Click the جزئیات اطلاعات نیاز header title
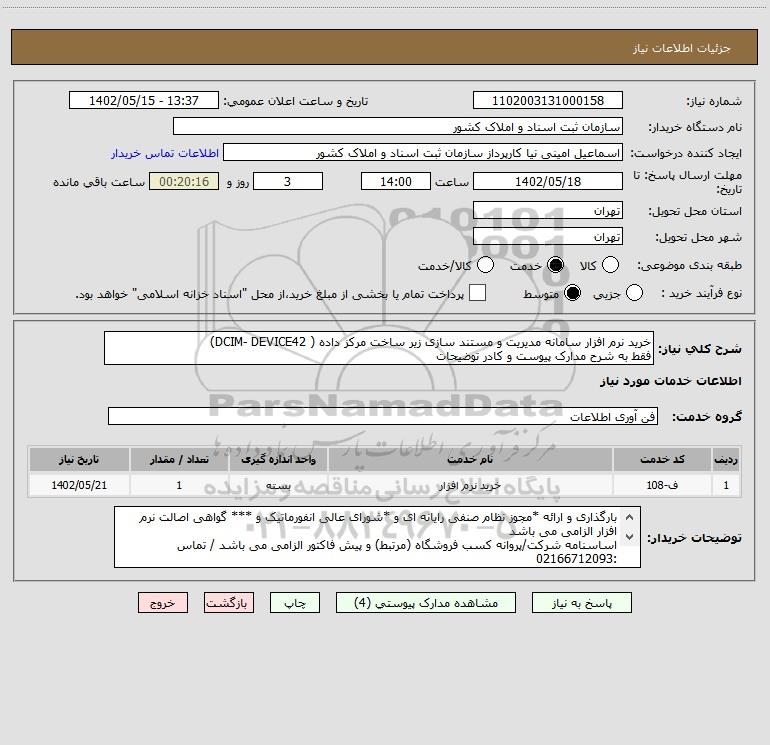 tap(681, 48)
